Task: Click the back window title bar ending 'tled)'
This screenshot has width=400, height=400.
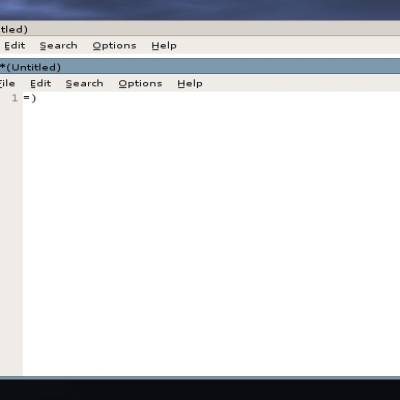Action: [200, 29]
